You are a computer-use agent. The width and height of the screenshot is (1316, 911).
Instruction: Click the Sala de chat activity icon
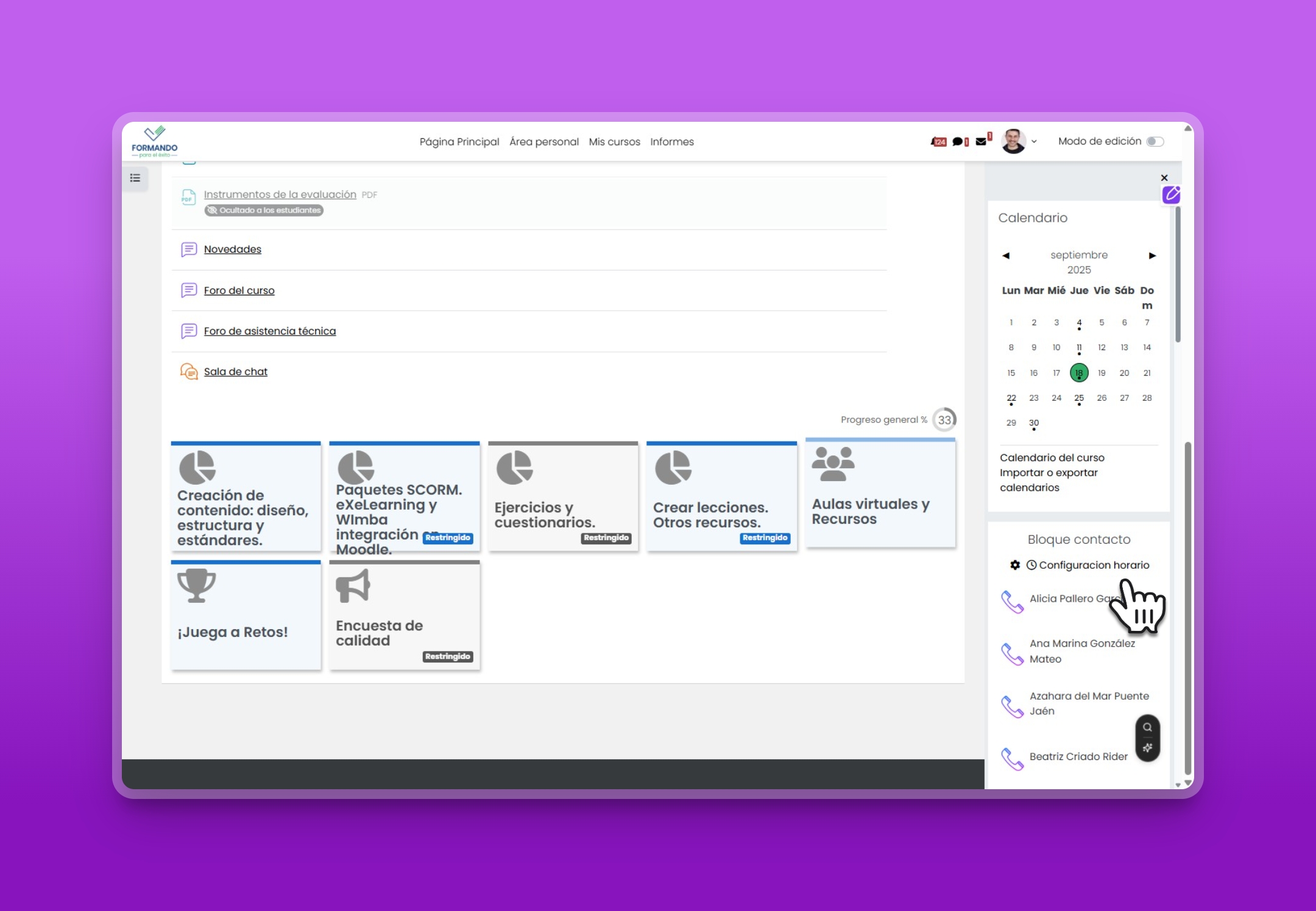tap(189, 371)
